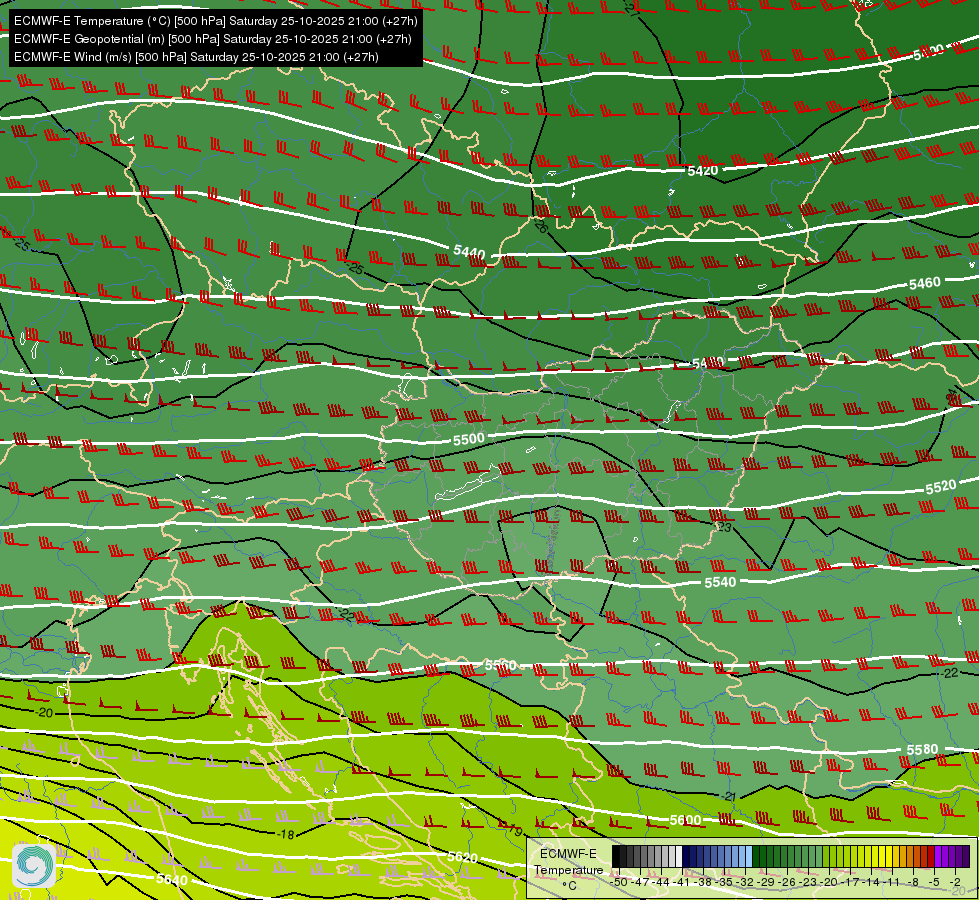Screen dimensions: 979x900
Task: Click the 5420 geopotential contour label
Action: tap(702, 171)
